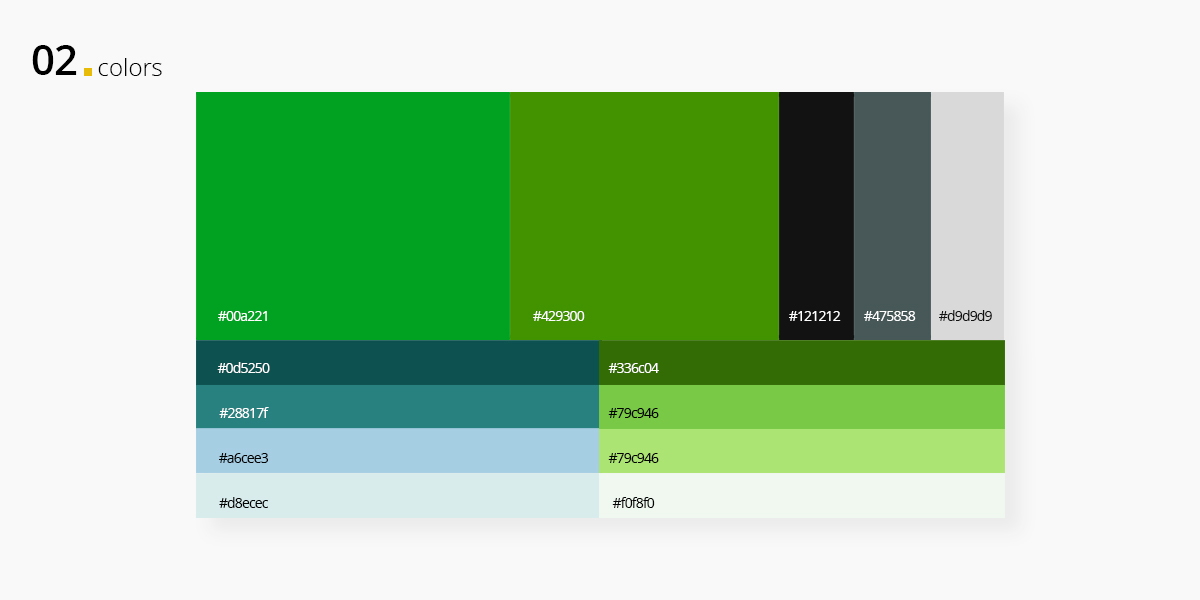The height and width of the screenshot is (600, 1200).
Task: Click the small yellow square after "02"
Action: click(x=88, y=72)
